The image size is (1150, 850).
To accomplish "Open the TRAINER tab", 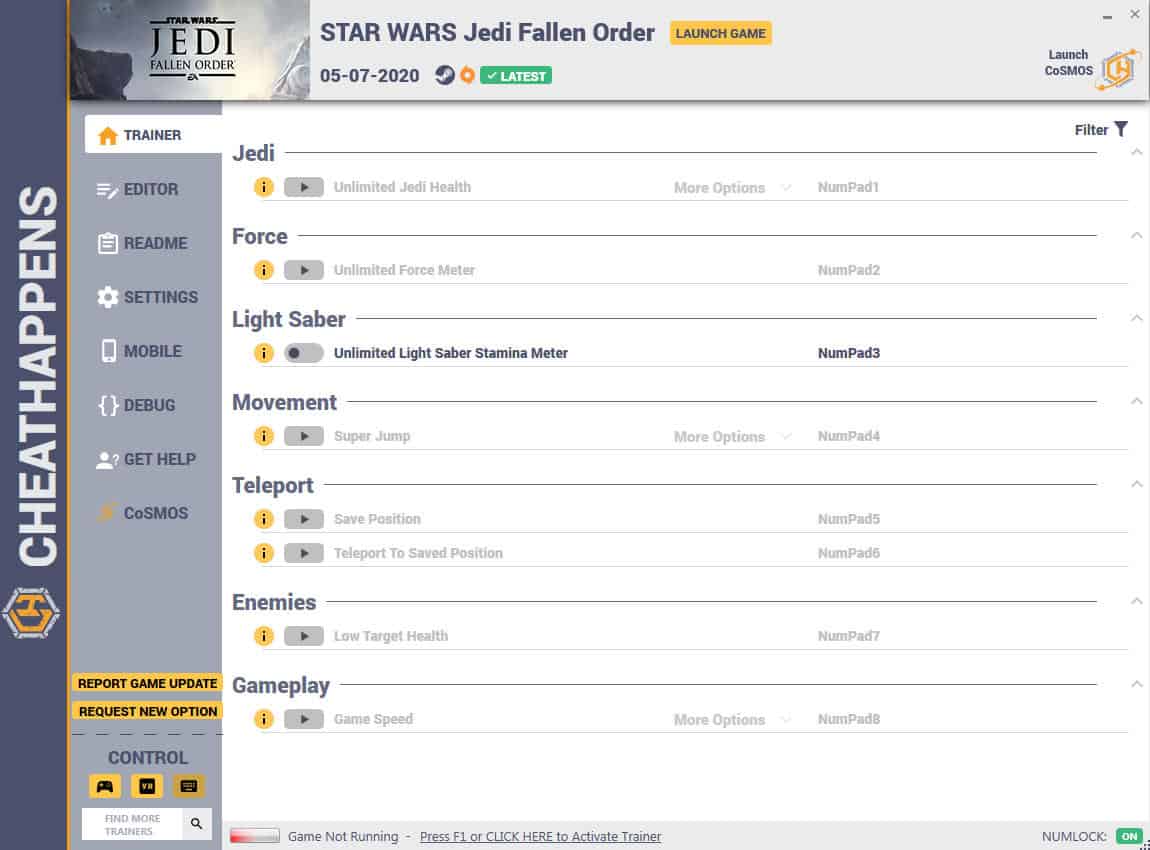I will coord(153,135).
